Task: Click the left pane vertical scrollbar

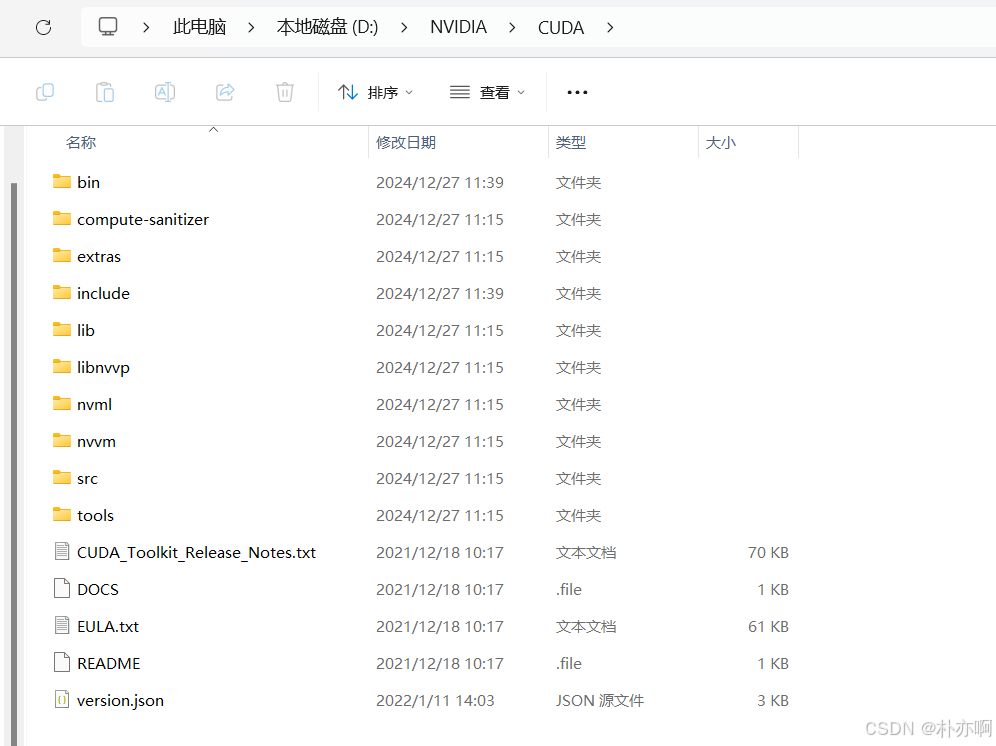Action: (14, 464)
